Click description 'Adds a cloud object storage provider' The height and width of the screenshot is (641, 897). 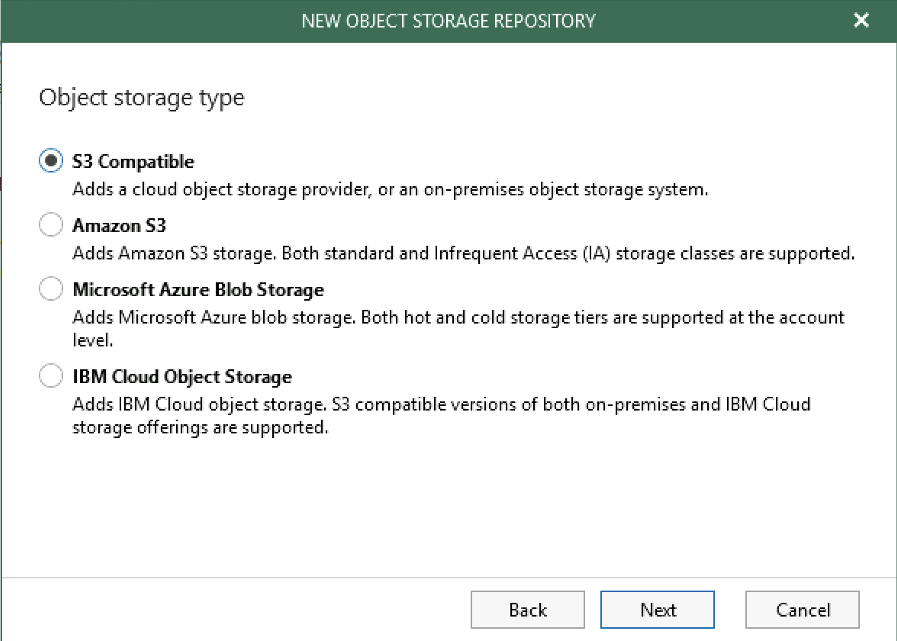pyautogui.click(x=390, y=189)
